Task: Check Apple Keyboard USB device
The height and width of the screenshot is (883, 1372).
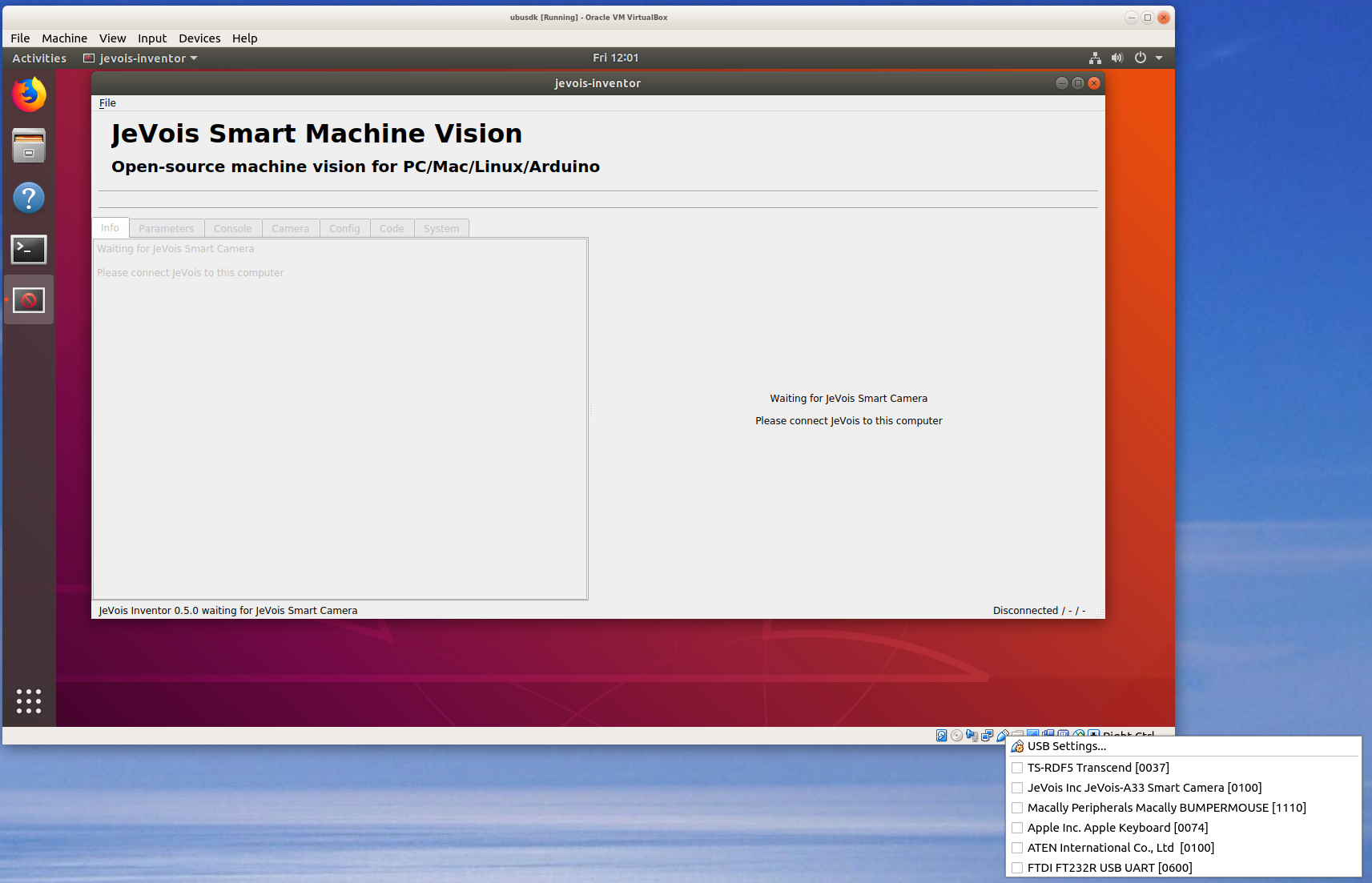Action: point(1017,828)
